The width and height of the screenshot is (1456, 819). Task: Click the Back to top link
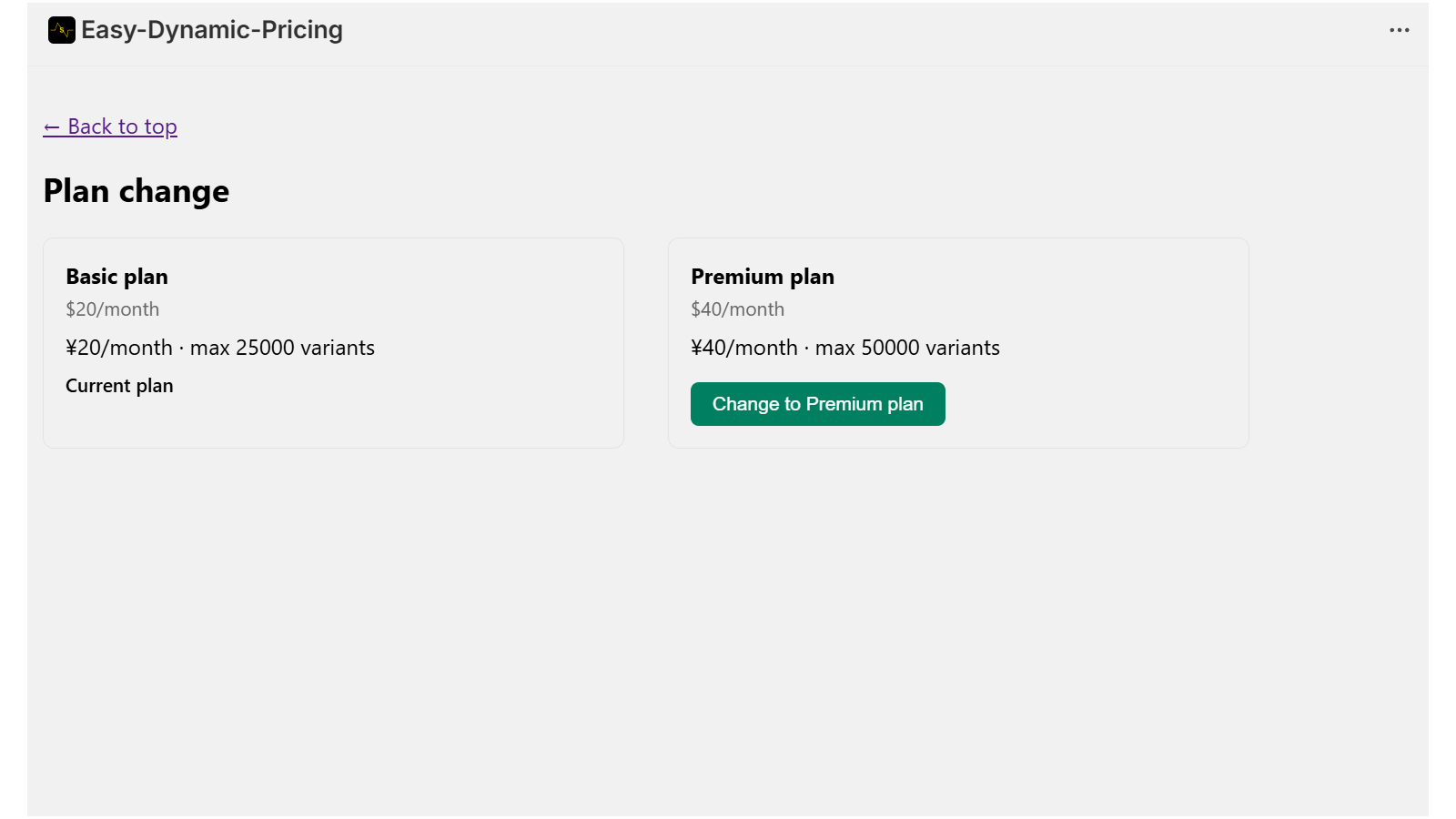[x=110, y=126]
